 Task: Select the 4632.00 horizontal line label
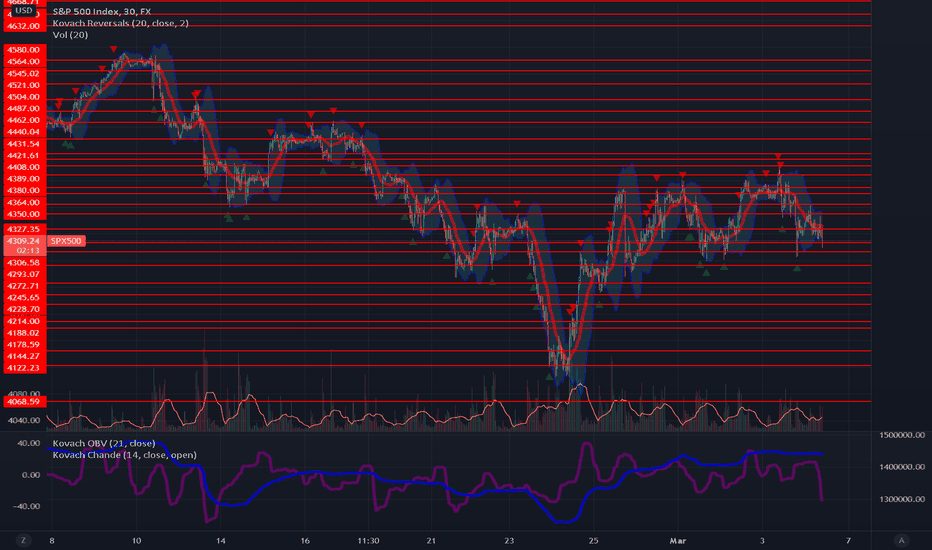coord(24,26)
